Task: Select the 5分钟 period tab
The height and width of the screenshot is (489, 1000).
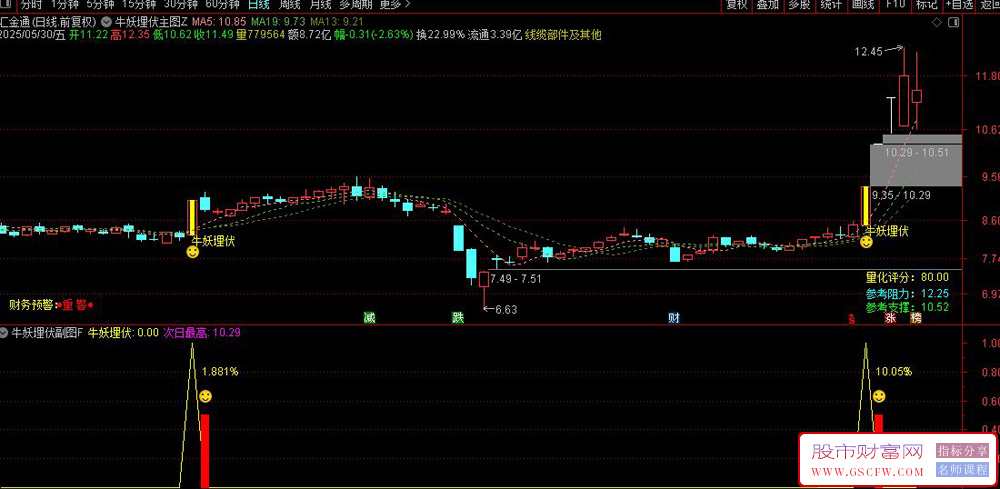Action: tap(100, 4)
